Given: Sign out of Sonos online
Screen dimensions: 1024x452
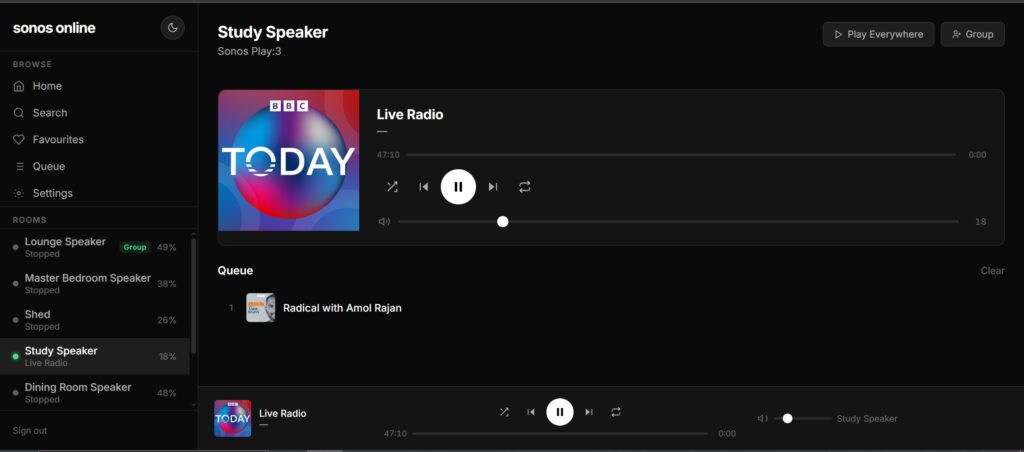Looking at the screenshot, I should [x=30, y=430].
